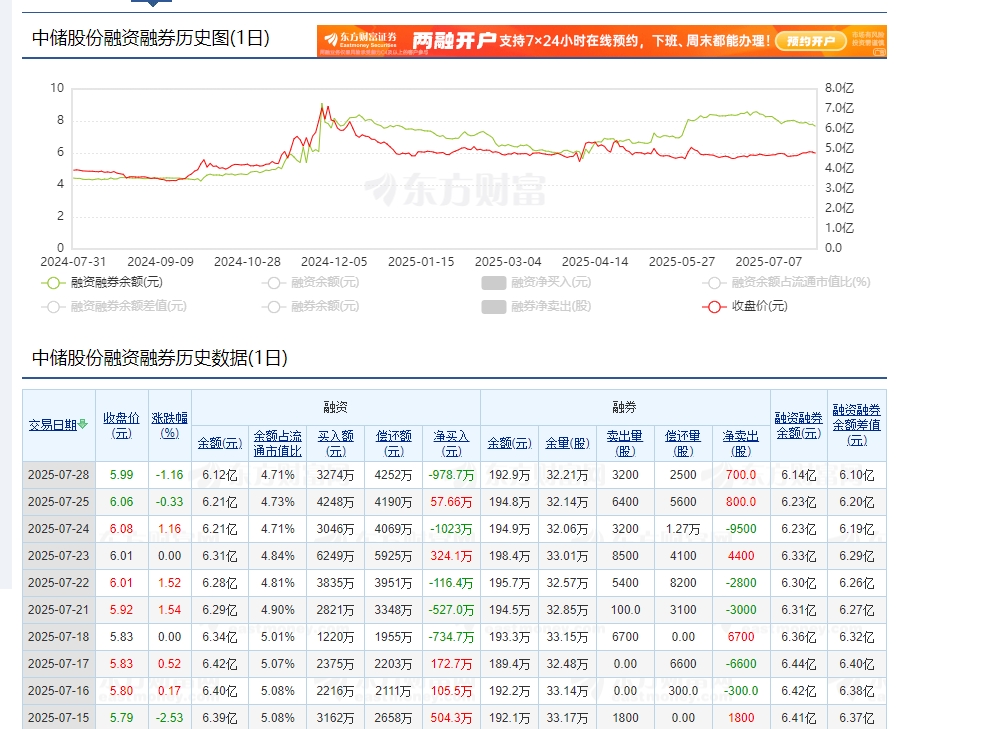Image resolution: width=1004 pixels, height=729 pixels.
Task: Sort by 涨跌幅(%) column header
Action: (170, 425)
